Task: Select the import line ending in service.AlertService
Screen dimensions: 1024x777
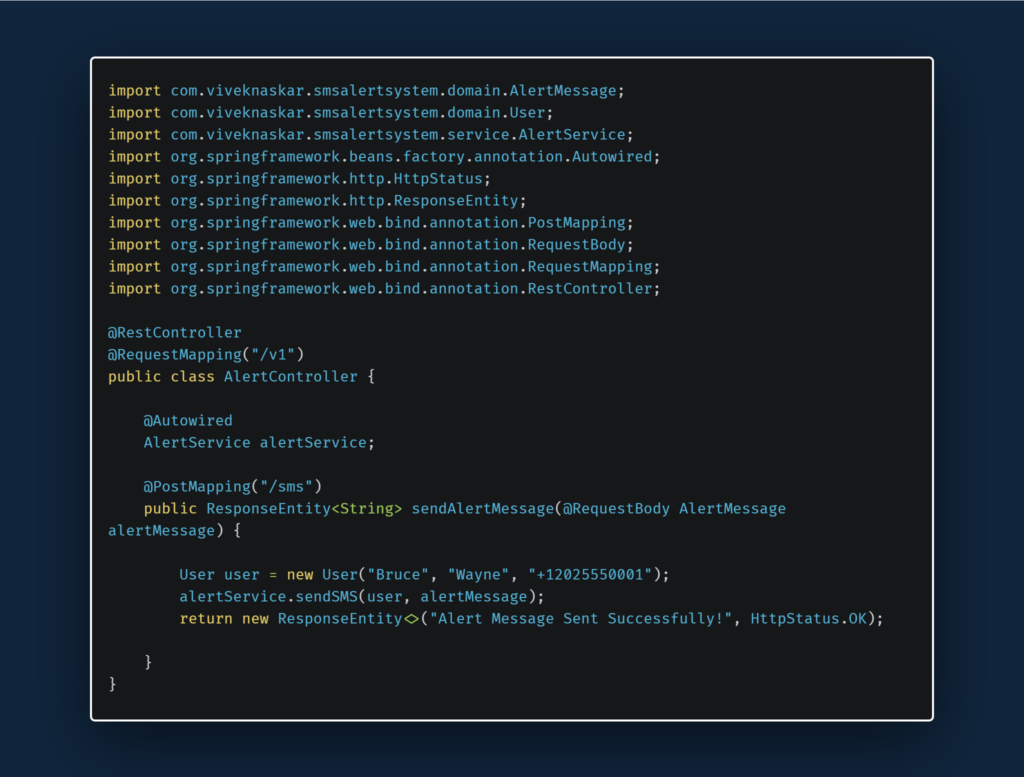Action: (371, 135)
